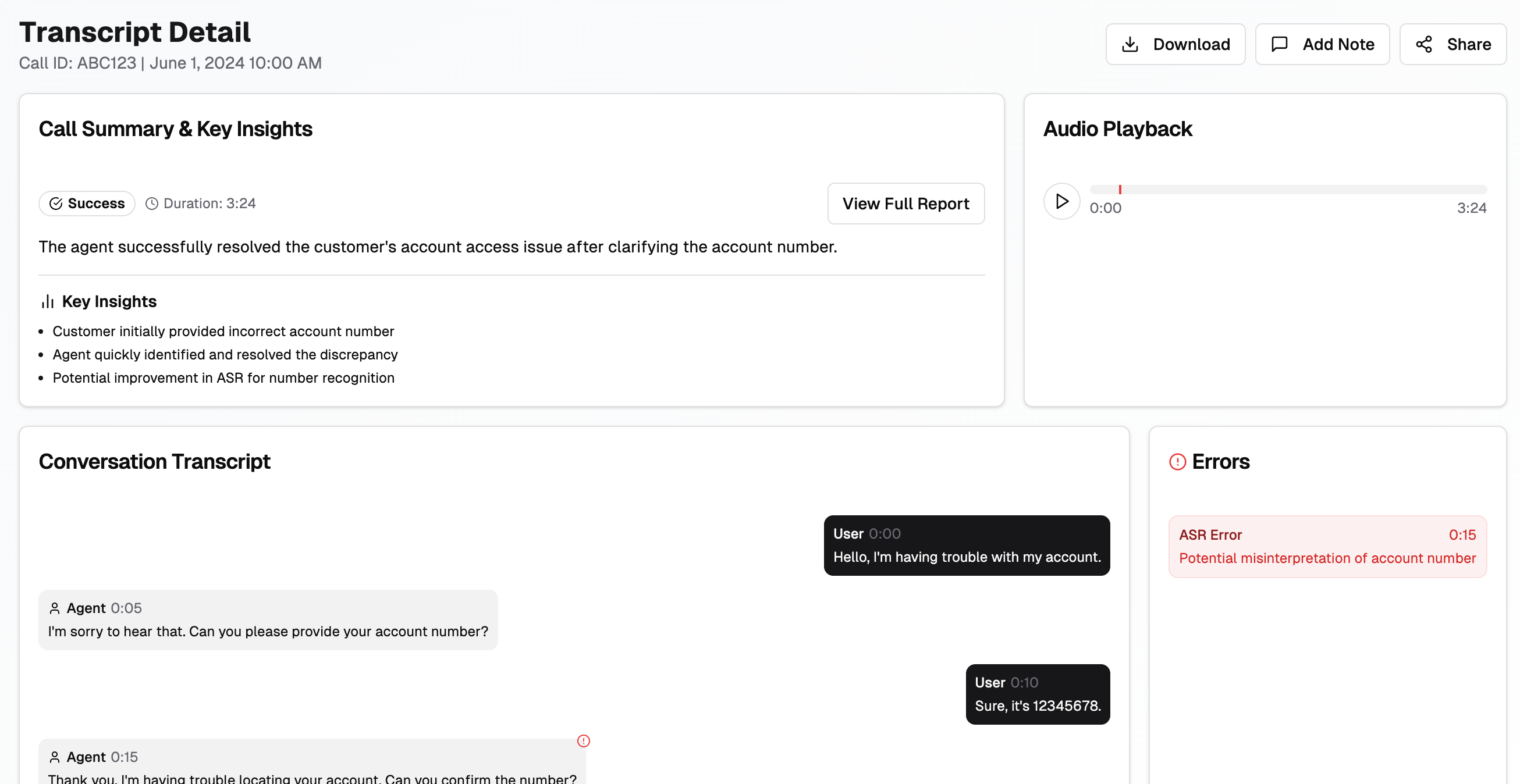Screen dimensions: 1520x784
Task: Click the Success status badge
Action: point(87,204)
